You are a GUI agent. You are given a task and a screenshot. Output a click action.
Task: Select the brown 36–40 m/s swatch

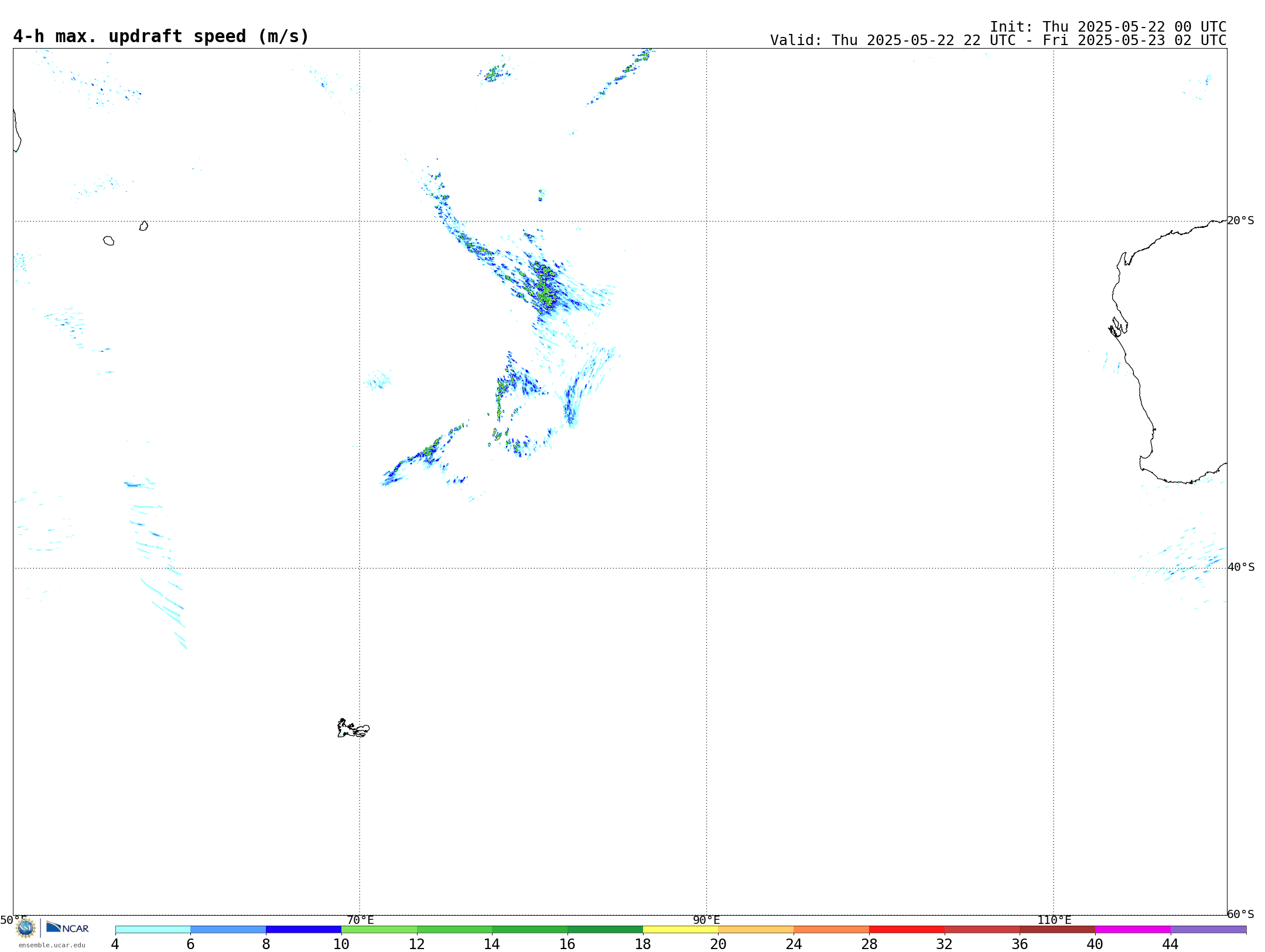(x=1058, y=929)
